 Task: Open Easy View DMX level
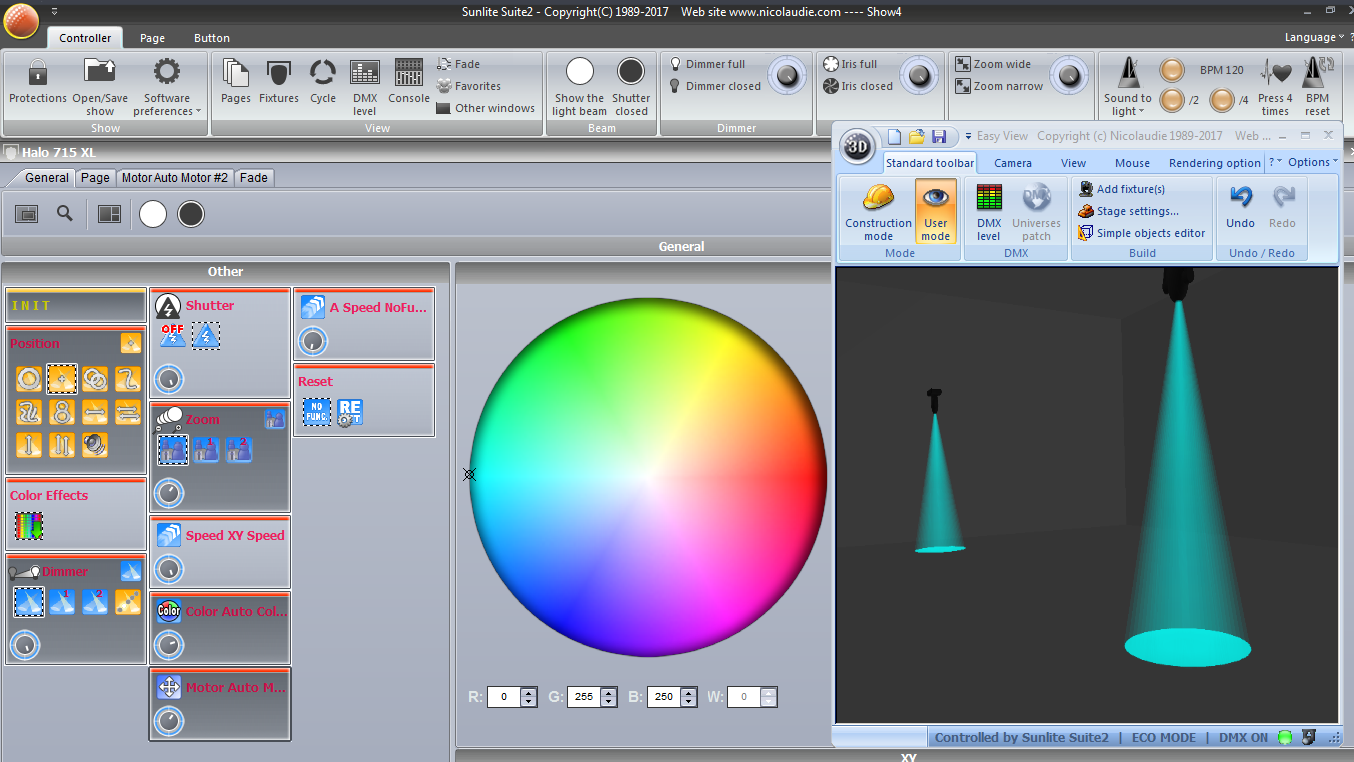coord(989,212)
